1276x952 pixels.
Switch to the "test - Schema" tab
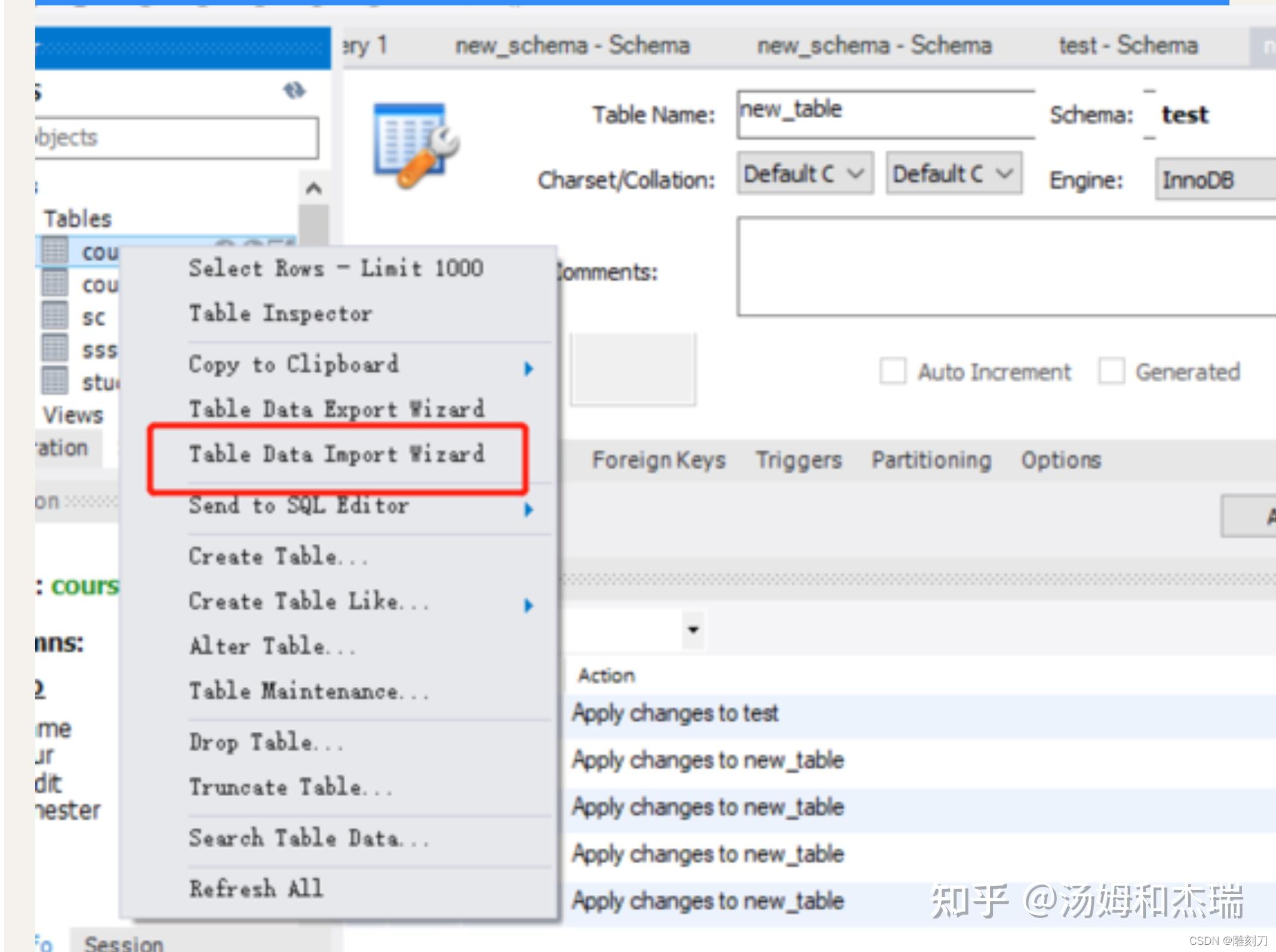tap(1127, 45)
